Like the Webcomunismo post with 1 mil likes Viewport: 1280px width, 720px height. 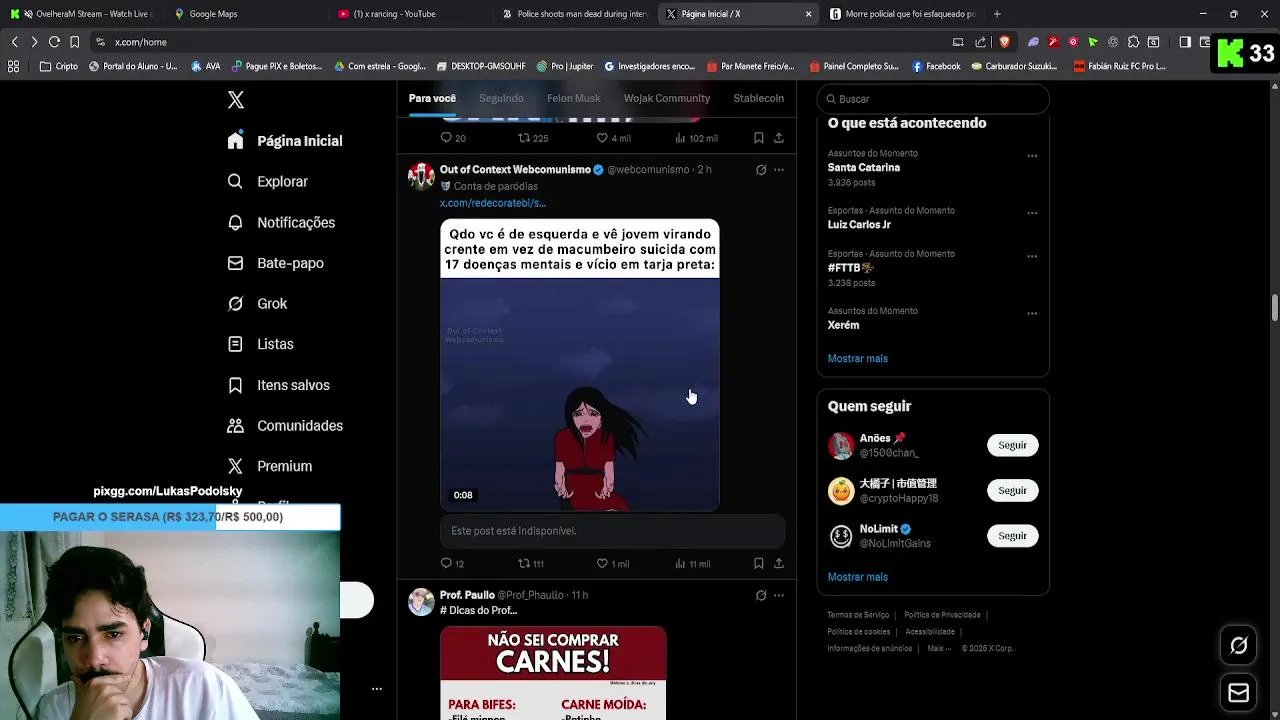[613, 564]
